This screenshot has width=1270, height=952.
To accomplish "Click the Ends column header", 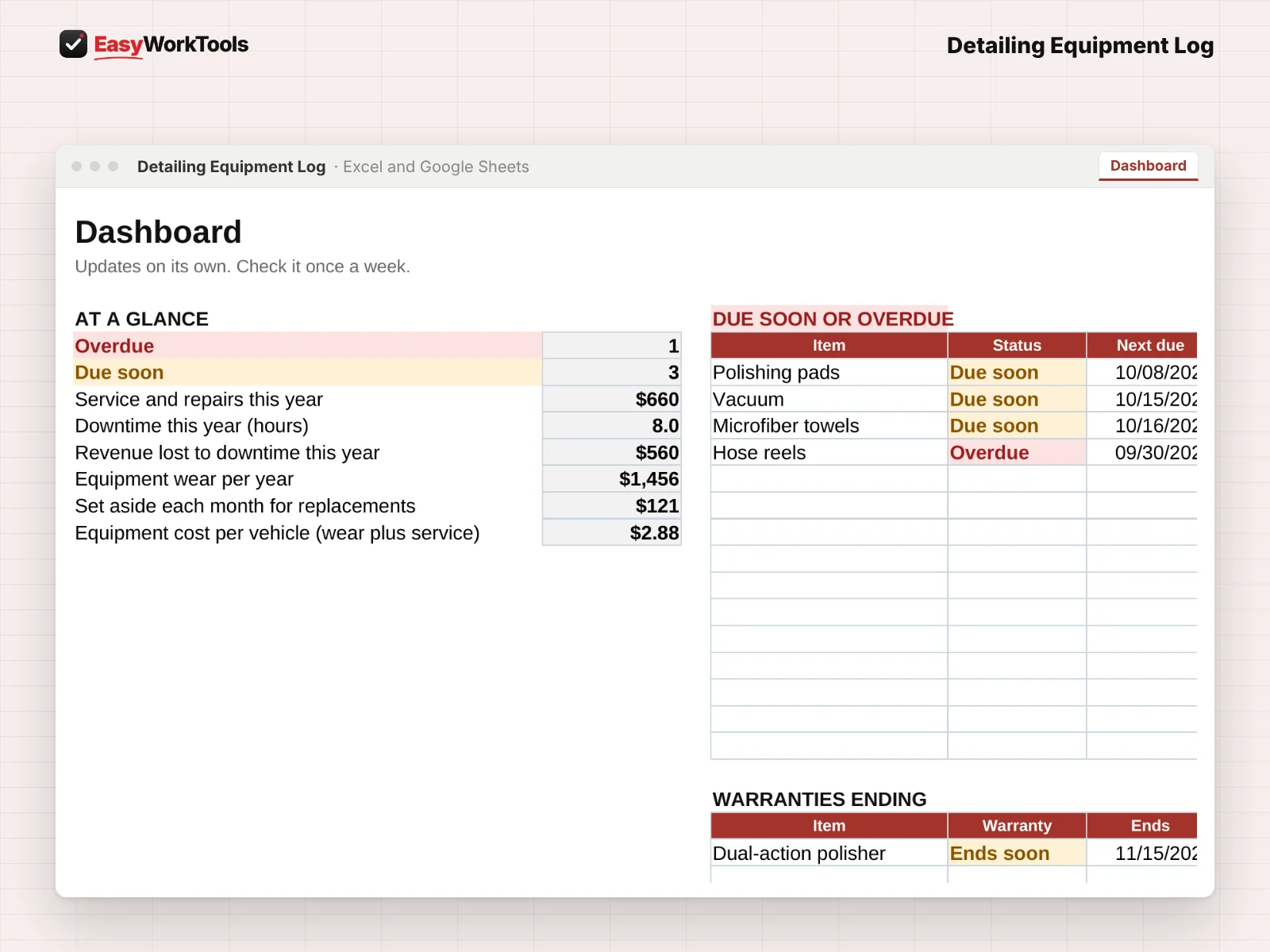I will (x=1142, y=826).
